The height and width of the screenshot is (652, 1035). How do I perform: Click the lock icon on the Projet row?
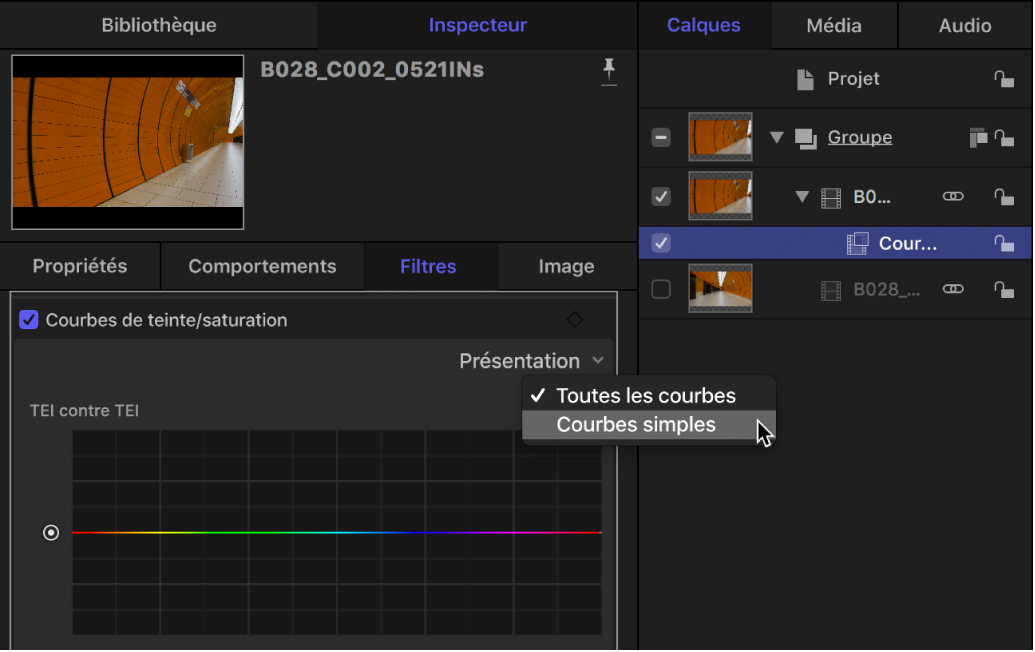coord(1004,79)
